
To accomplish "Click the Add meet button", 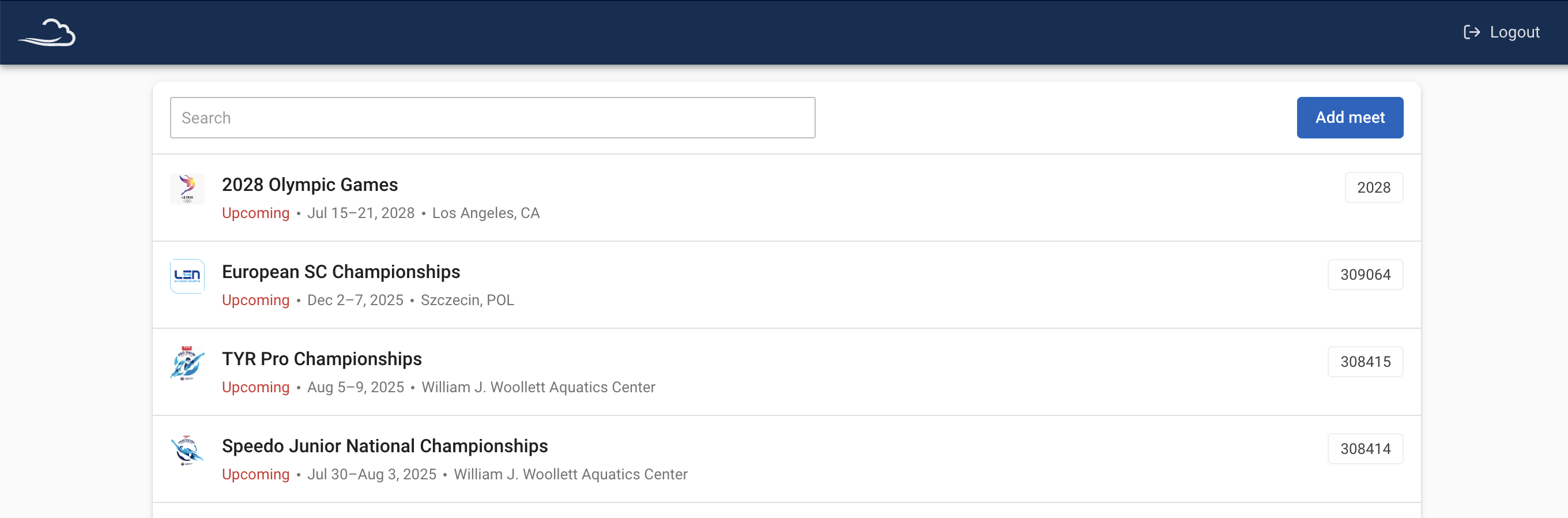I will 1348,117.
